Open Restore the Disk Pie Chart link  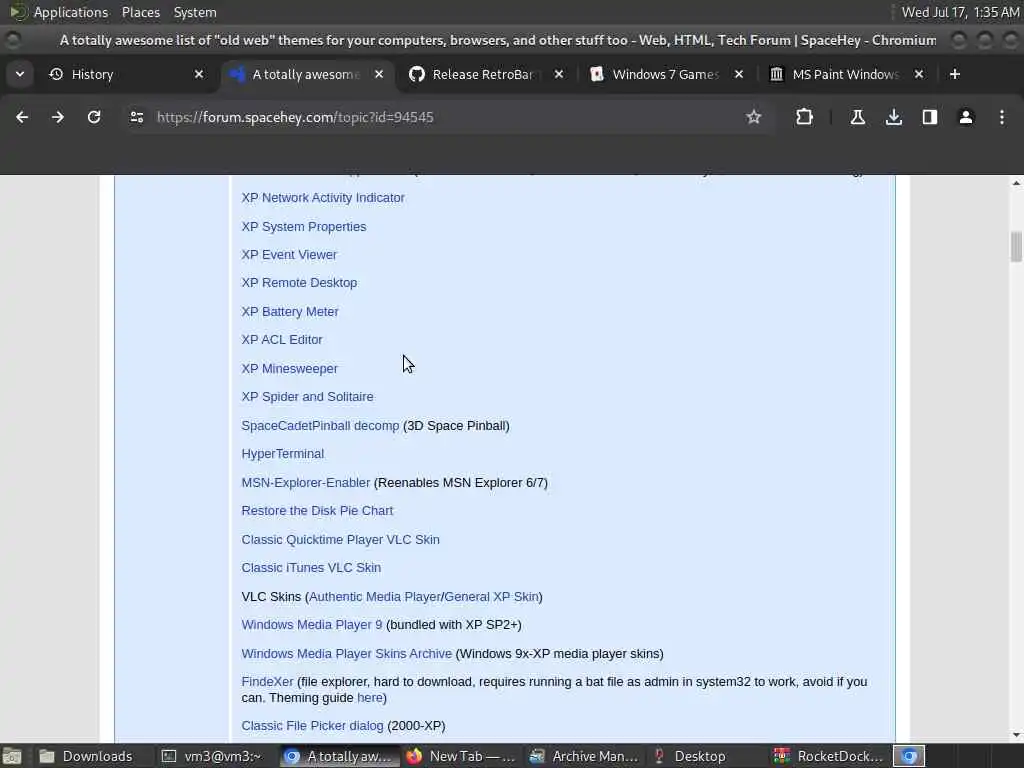(317, 511)
